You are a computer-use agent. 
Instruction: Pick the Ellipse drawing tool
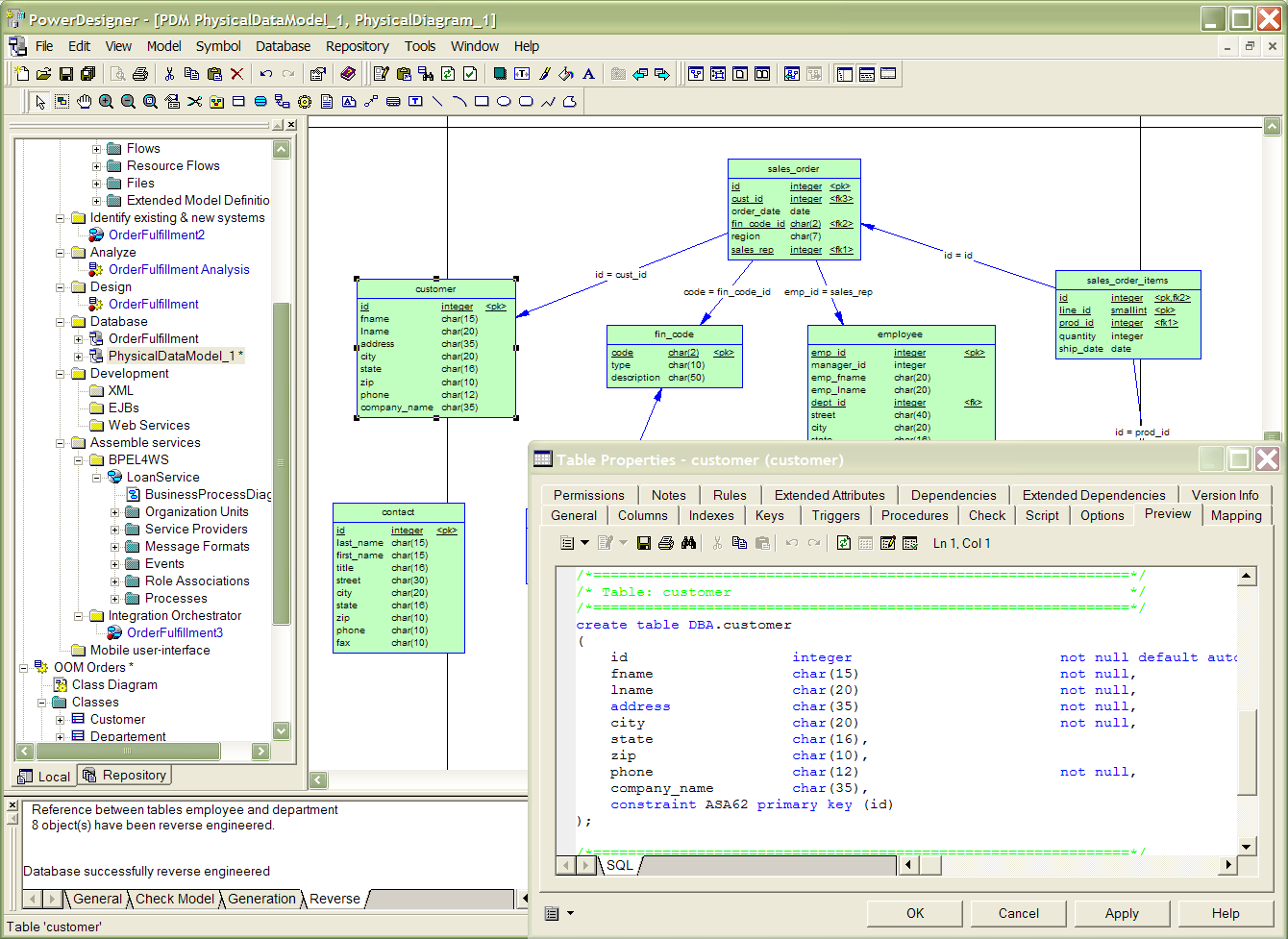click(504, 102)
